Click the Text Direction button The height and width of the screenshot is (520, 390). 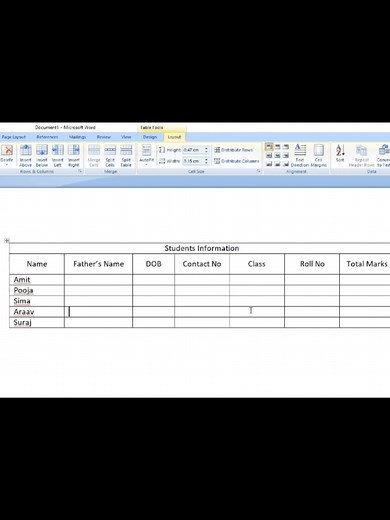(300, 156)
